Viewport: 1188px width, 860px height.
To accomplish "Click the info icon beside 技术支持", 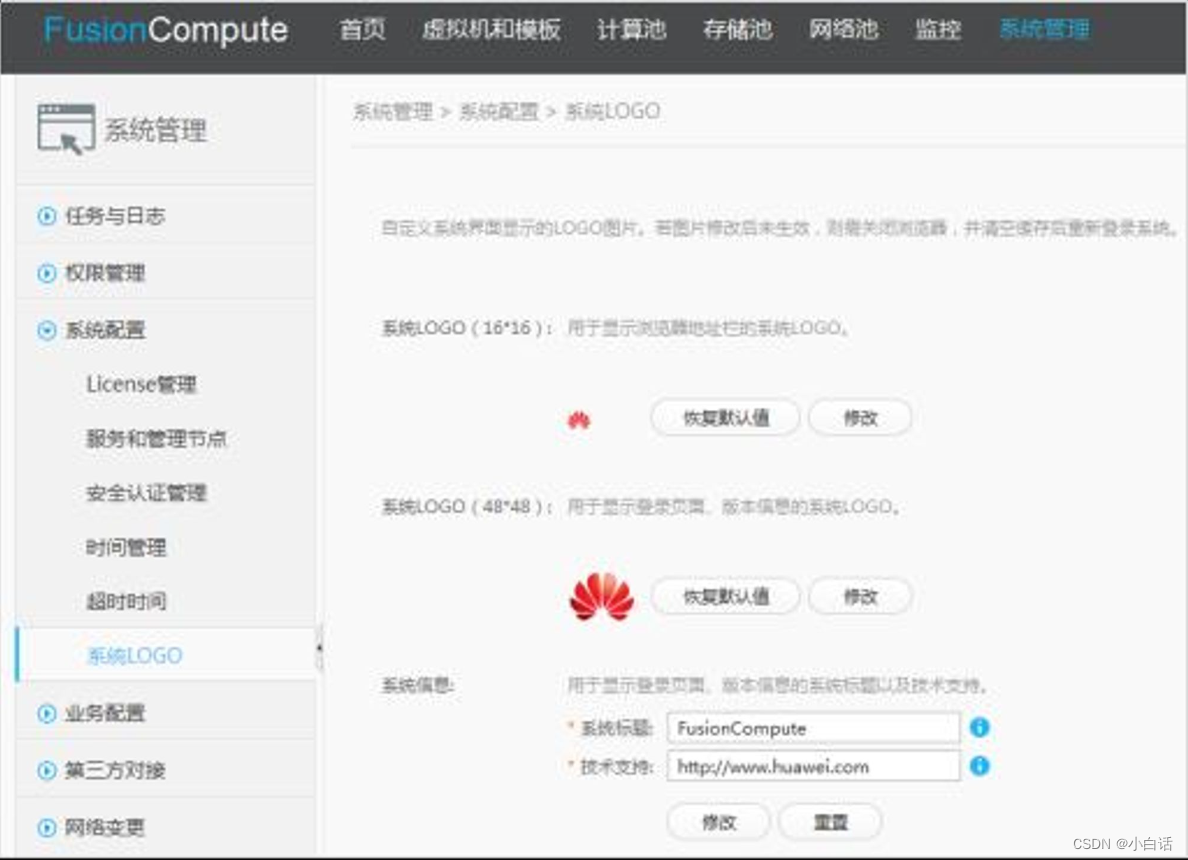I will point(980,766).
